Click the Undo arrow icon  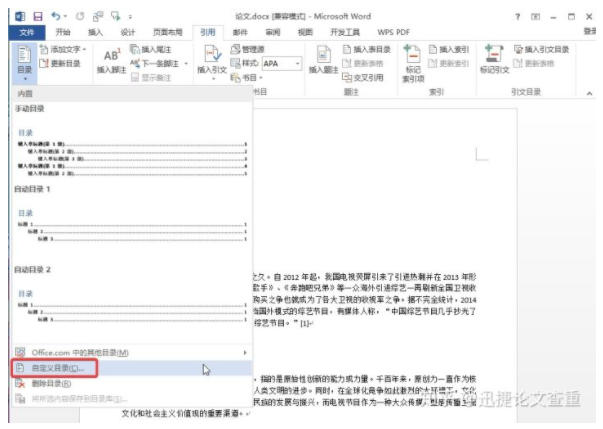[56, 16]
